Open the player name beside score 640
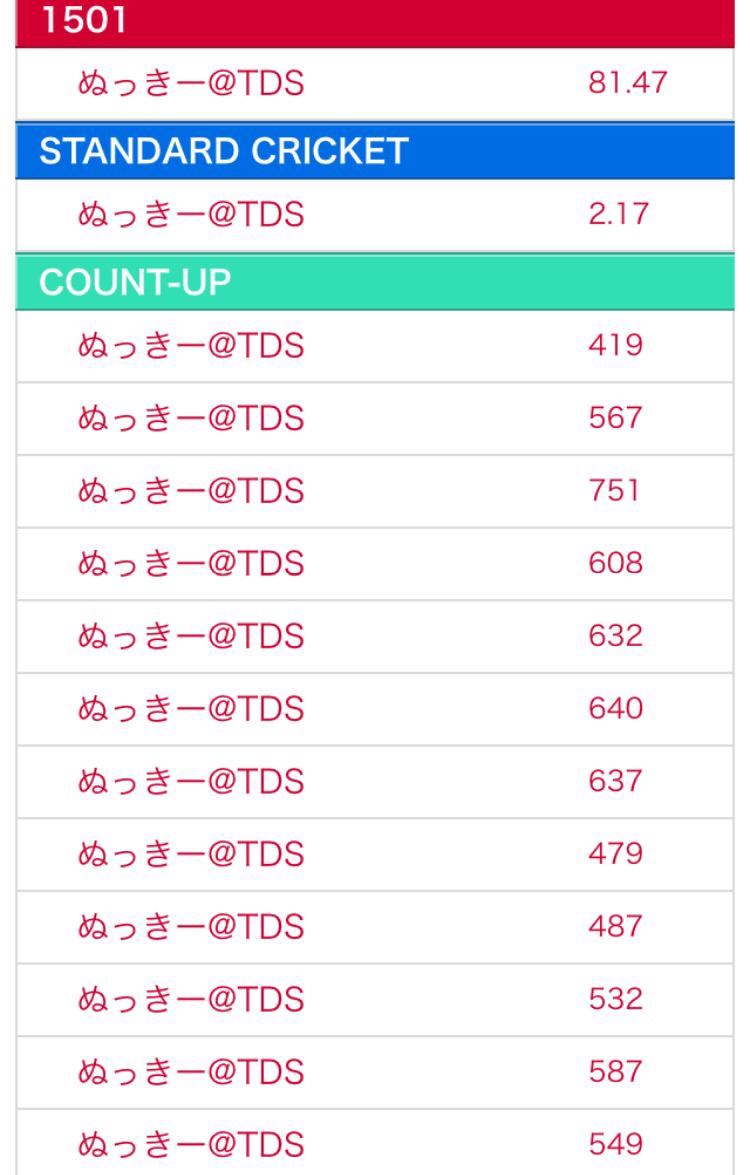 pyautogui.click(x=190, y=709)
